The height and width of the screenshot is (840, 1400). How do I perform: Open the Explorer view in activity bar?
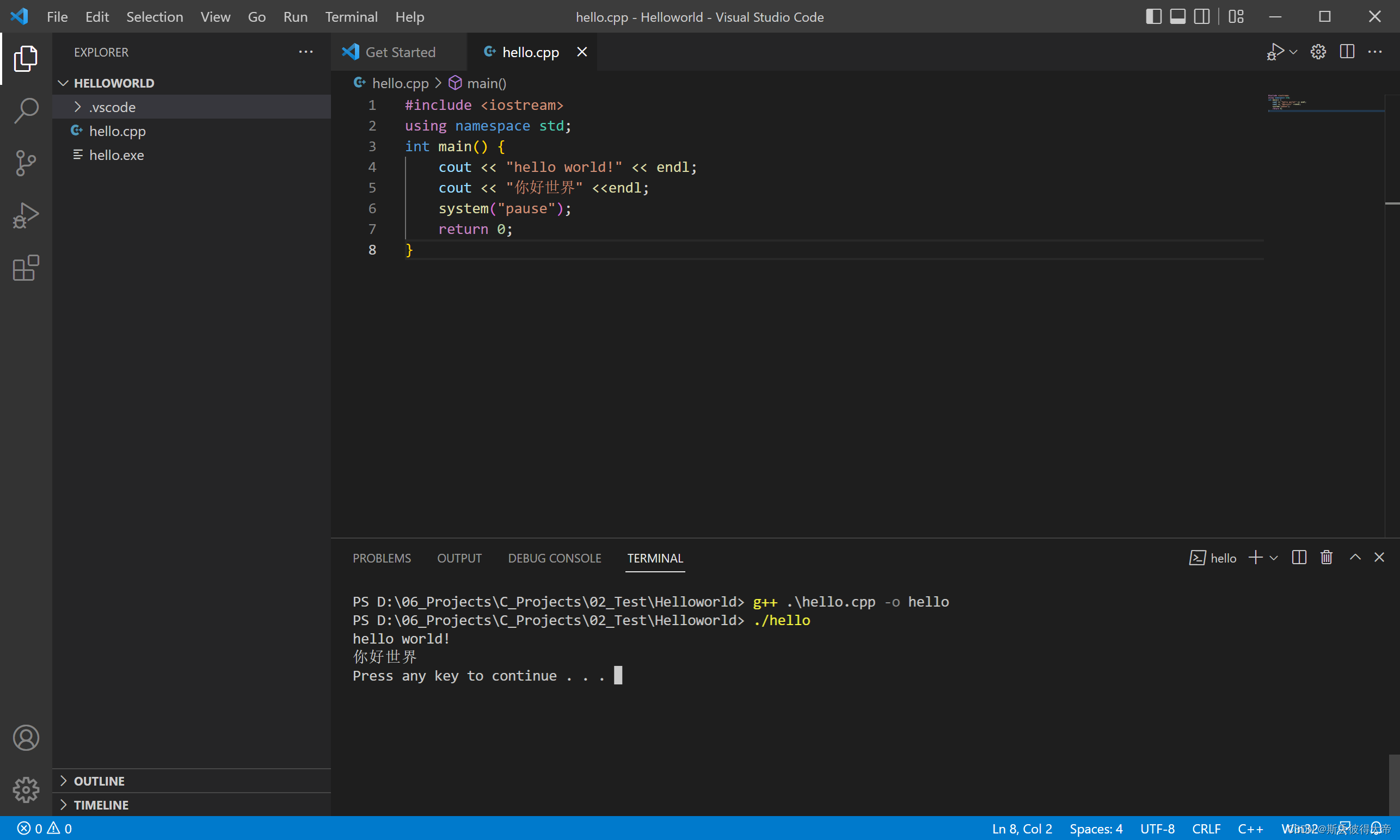[26, 58]
